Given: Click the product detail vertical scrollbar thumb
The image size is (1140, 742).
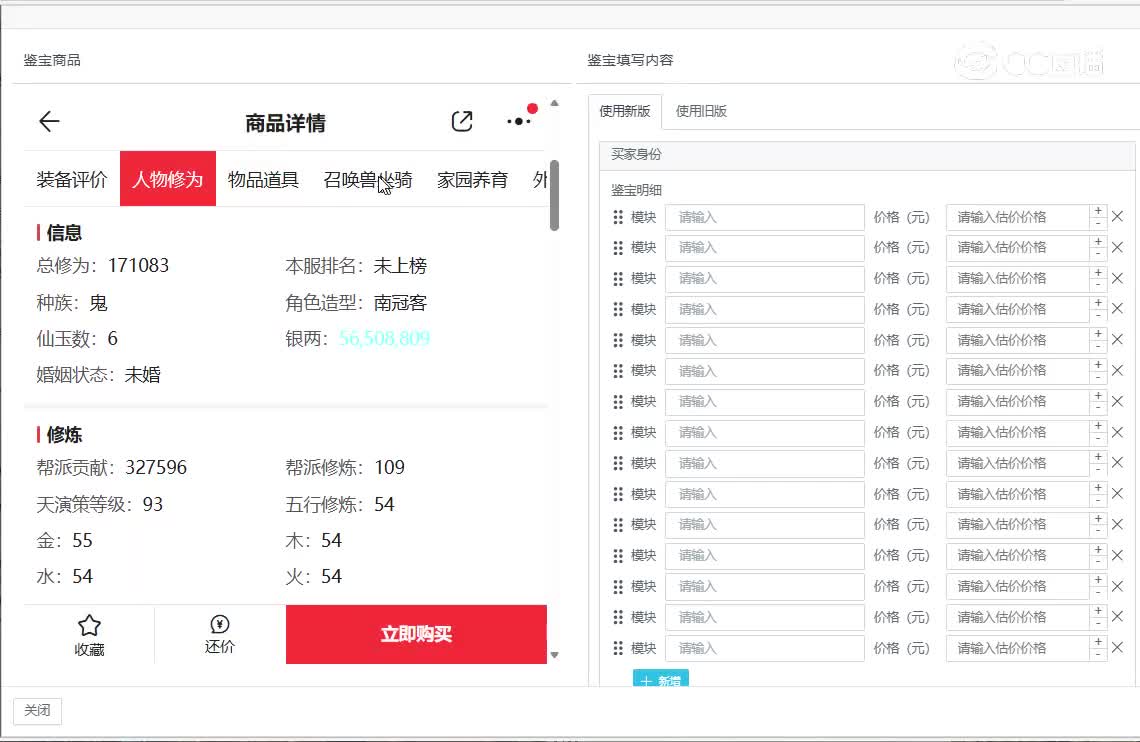Looking at the screenshot, I should click(x=554, y=195).
